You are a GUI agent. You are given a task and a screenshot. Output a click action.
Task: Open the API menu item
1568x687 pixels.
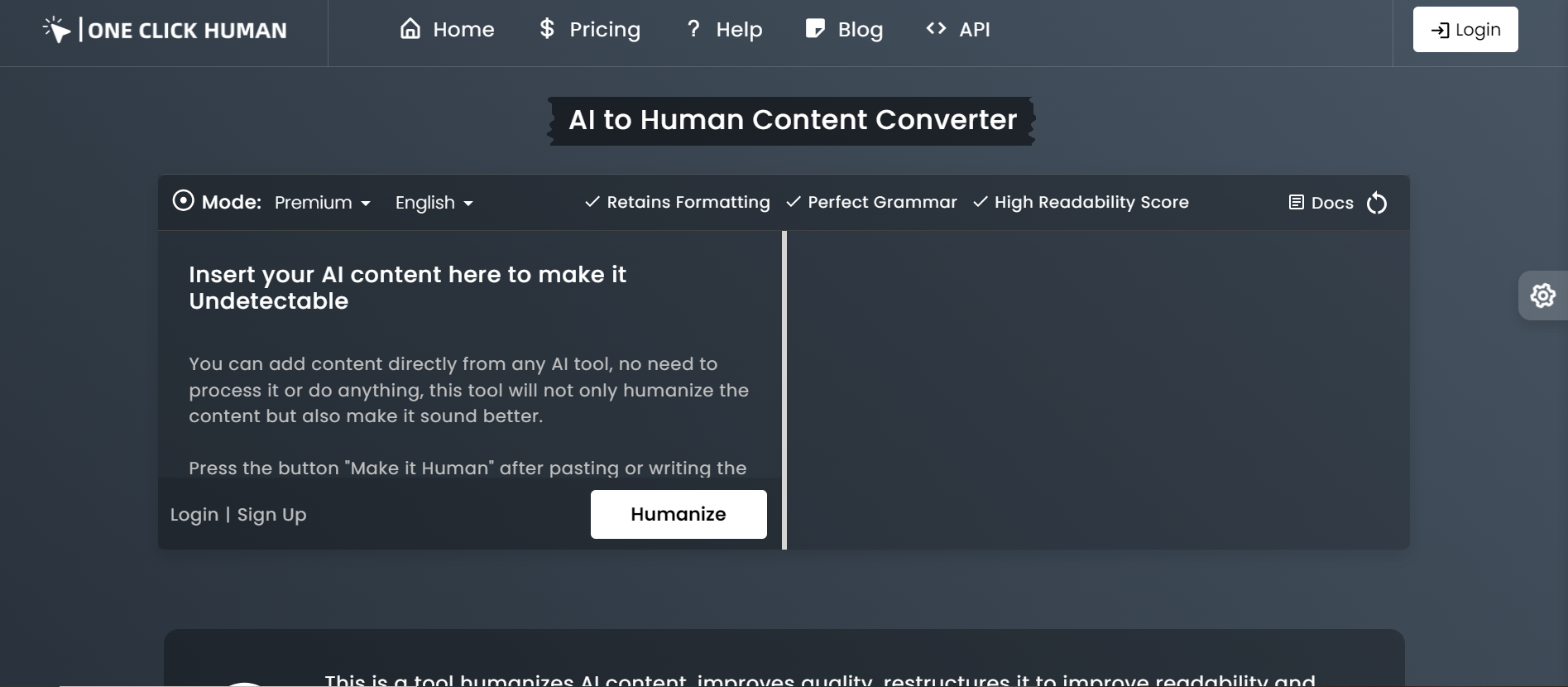958,30
